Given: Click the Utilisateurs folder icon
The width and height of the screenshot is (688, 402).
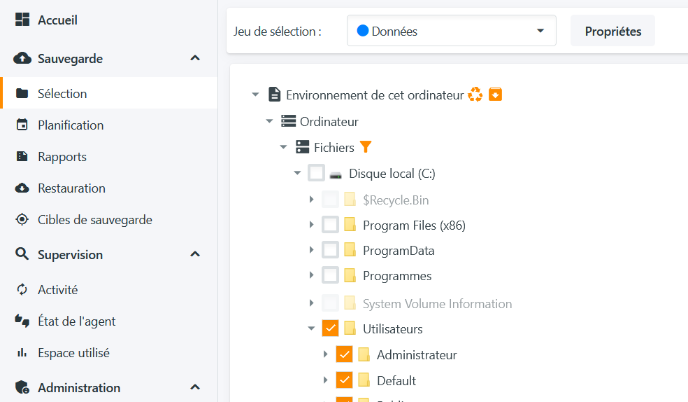Looking at the screenshot, I should (x=350, y=328).
